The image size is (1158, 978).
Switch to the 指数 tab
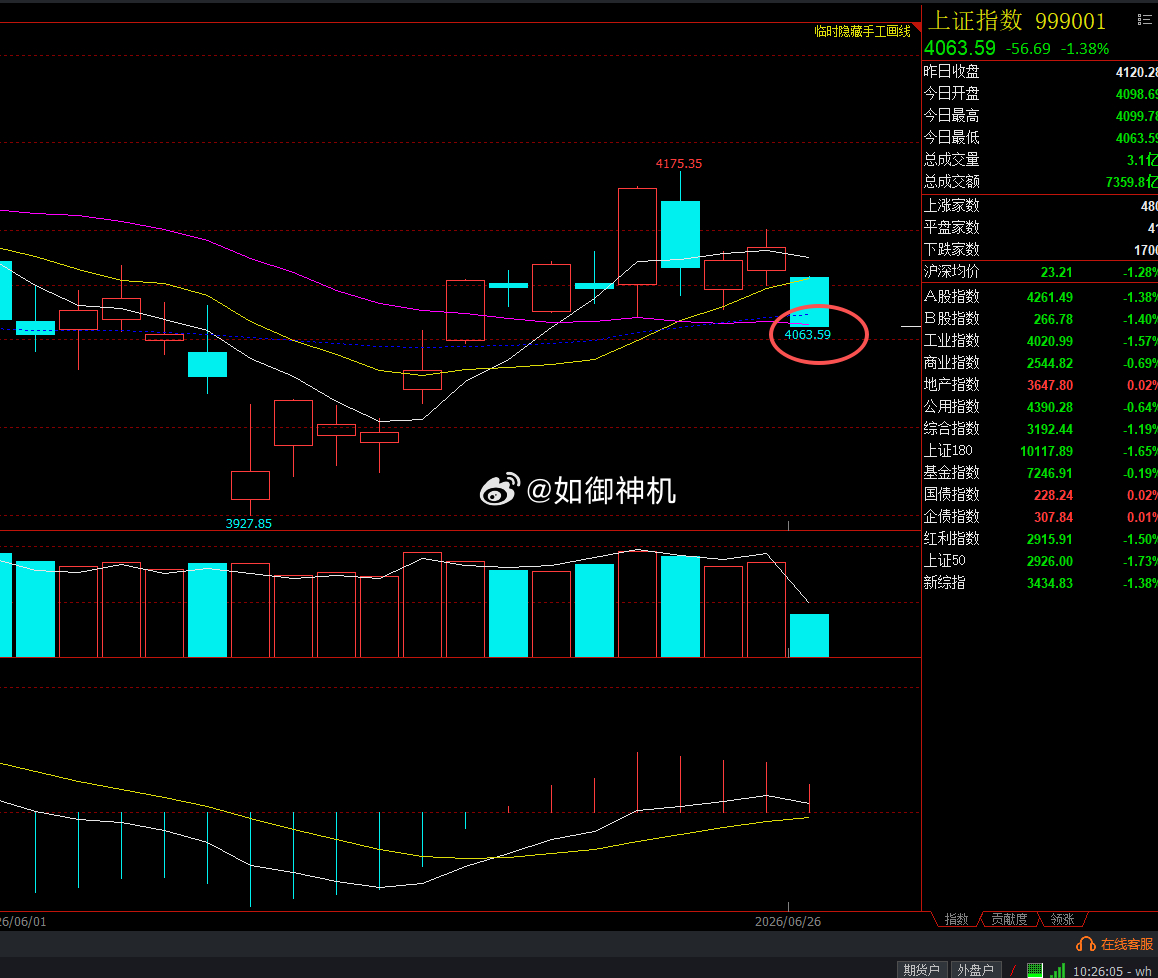point(956,919)
